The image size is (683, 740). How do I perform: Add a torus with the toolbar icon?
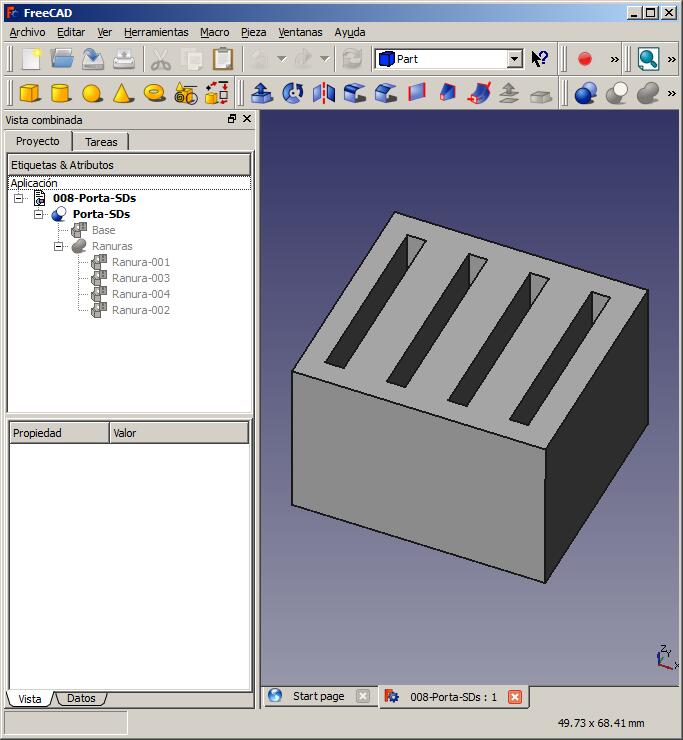pos(154,93)
